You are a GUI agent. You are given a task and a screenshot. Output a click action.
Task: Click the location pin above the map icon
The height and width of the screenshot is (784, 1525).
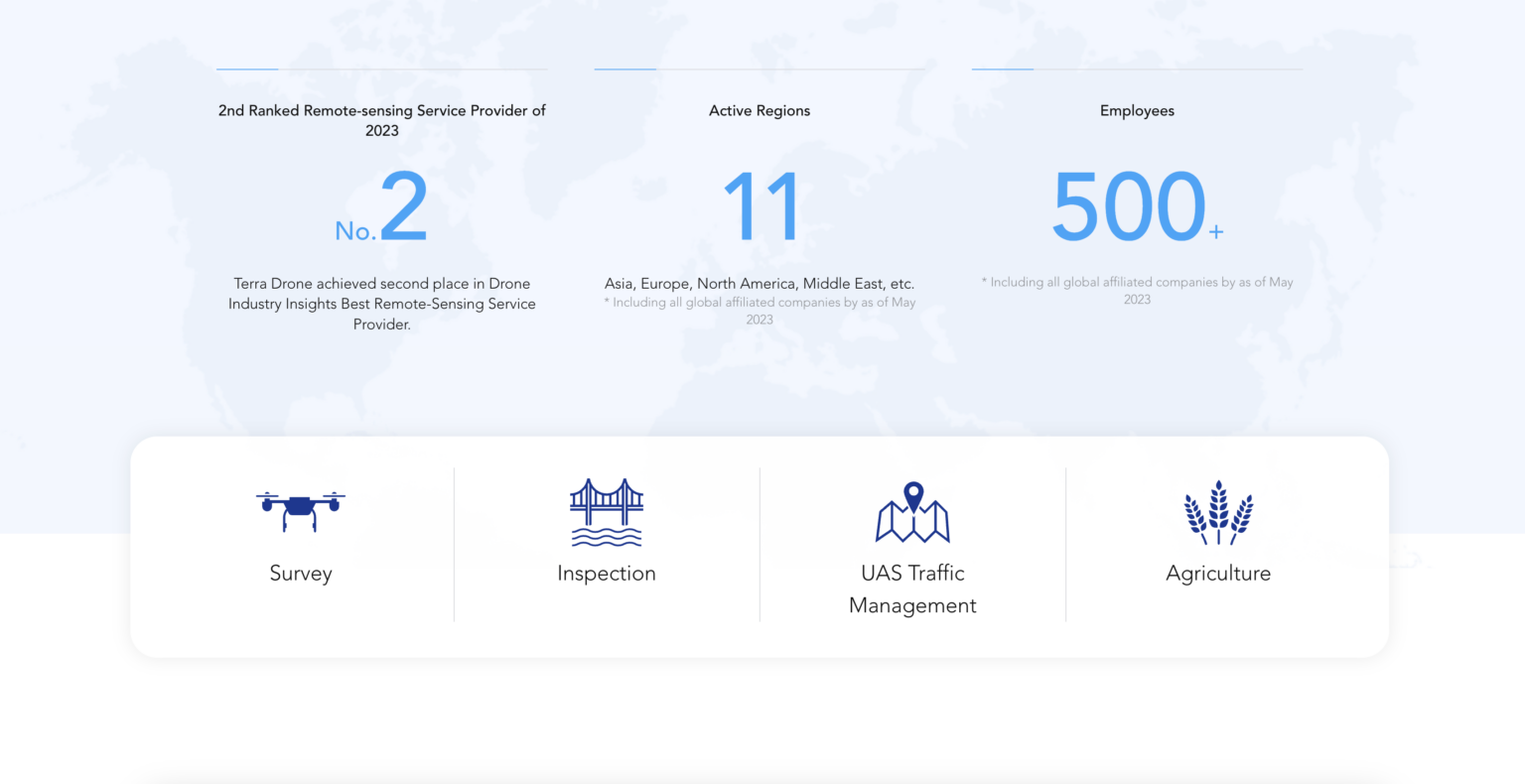pos(911,492)
